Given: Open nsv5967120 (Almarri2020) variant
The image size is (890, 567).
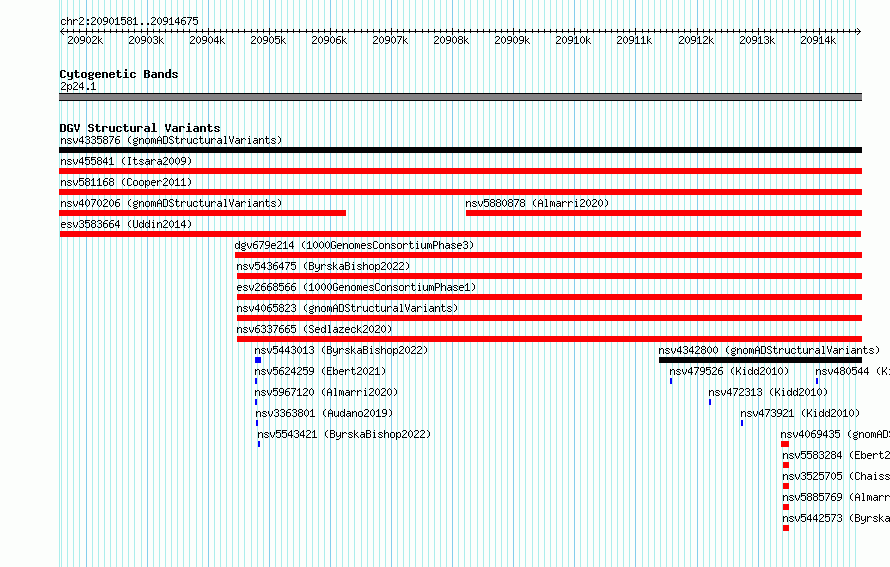Looking at the screenshot, I should coord(326,392).
